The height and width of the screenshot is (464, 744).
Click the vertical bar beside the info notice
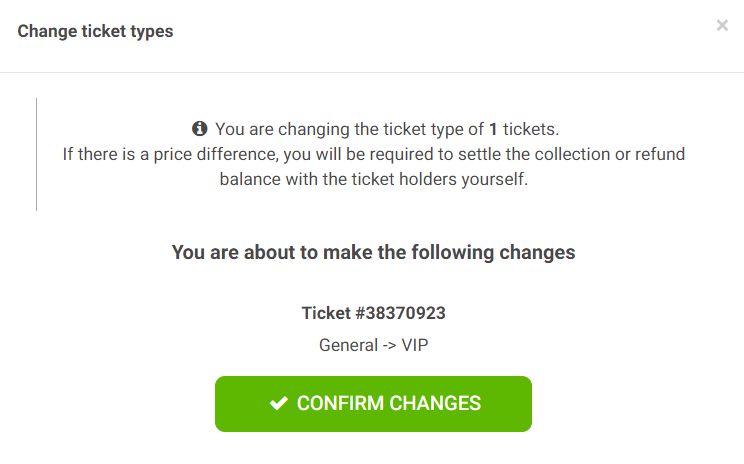pyautogui.click(x=37, y=154)
